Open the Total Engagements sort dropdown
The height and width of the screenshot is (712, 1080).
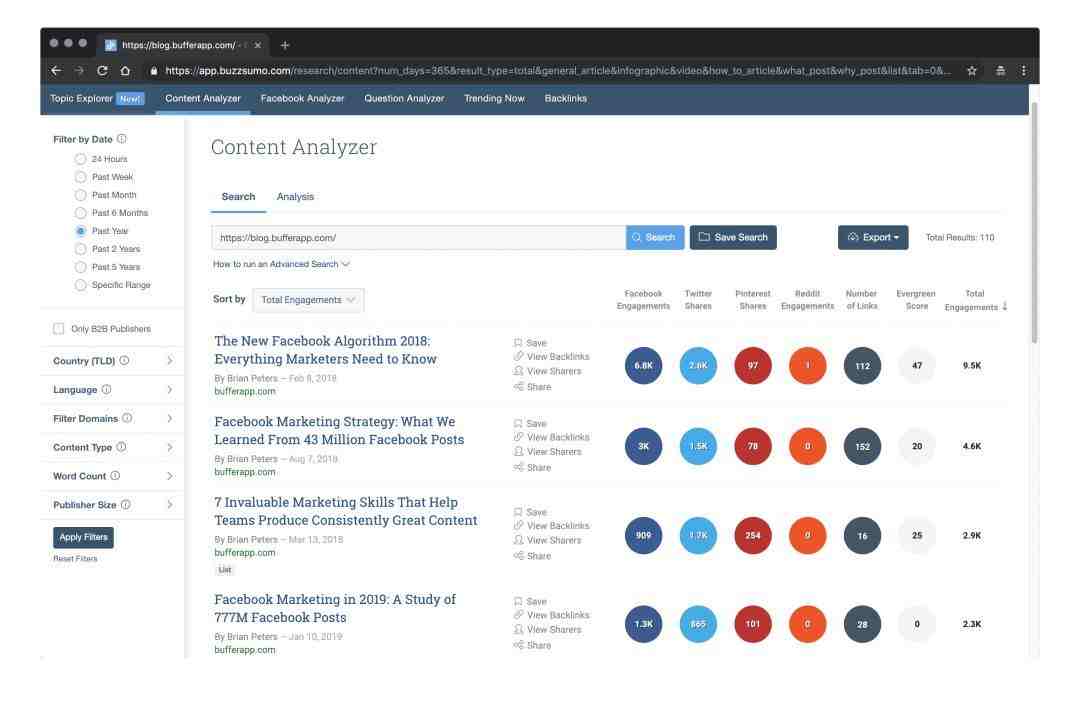(x=309, y=300)
